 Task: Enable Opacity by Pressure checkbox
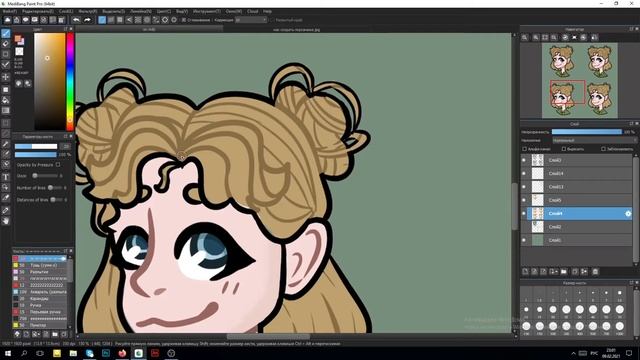point(58,165)
